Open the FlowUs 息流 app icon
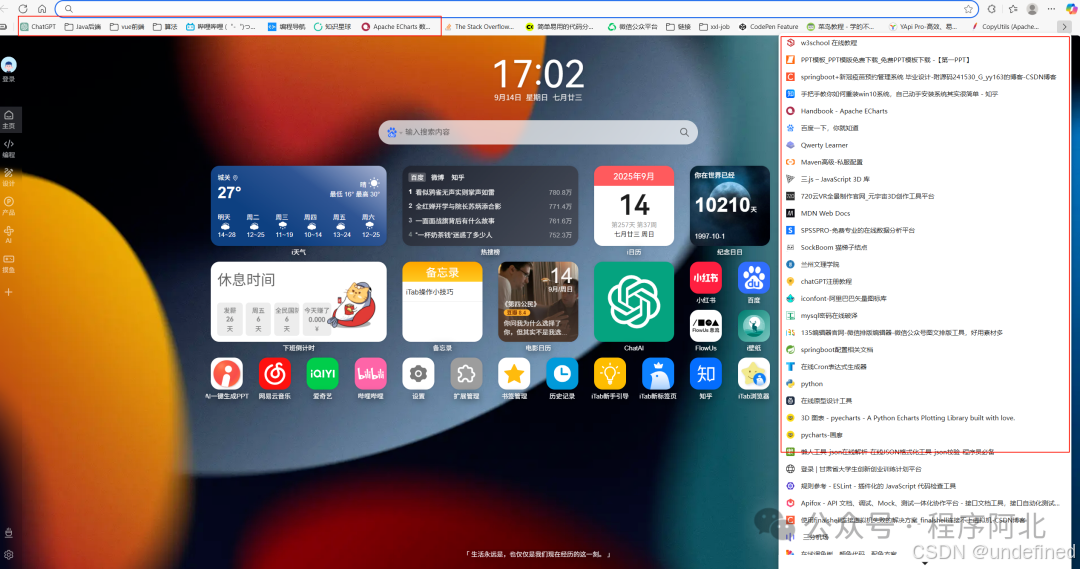 [706, 326]
